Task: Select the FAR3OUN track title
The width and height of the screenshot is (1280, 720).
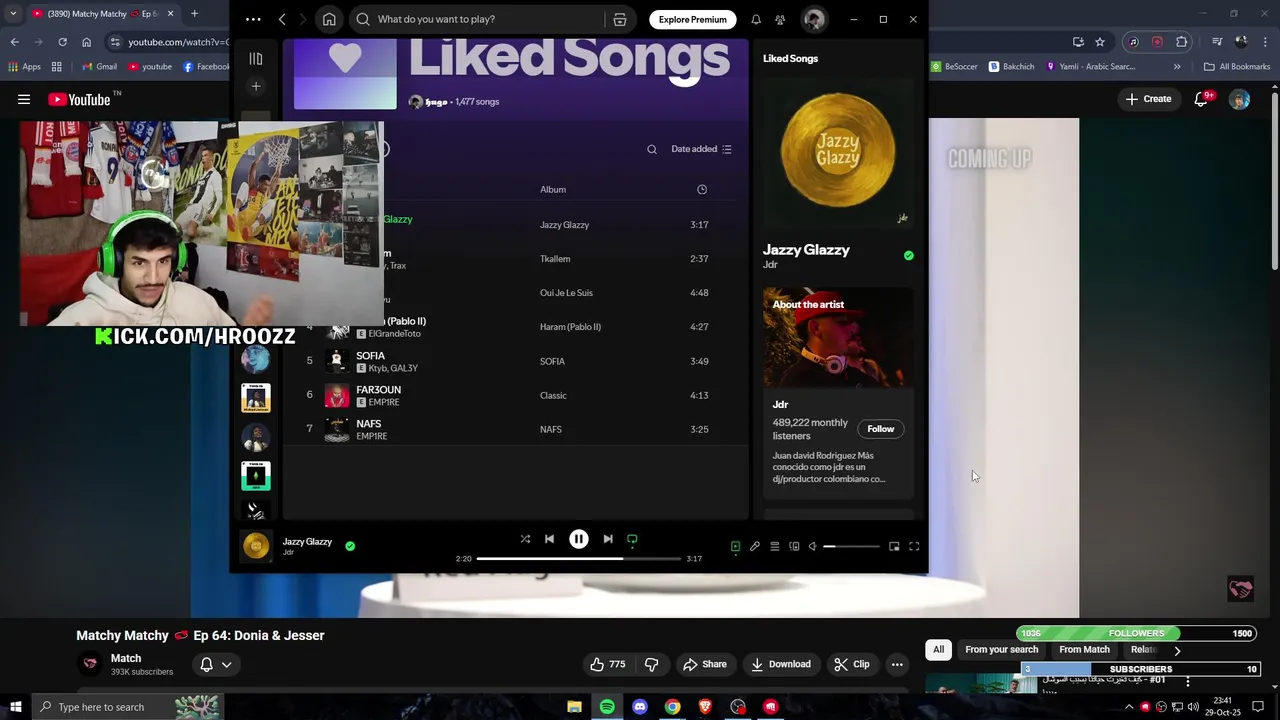Action: pos(378,390)
